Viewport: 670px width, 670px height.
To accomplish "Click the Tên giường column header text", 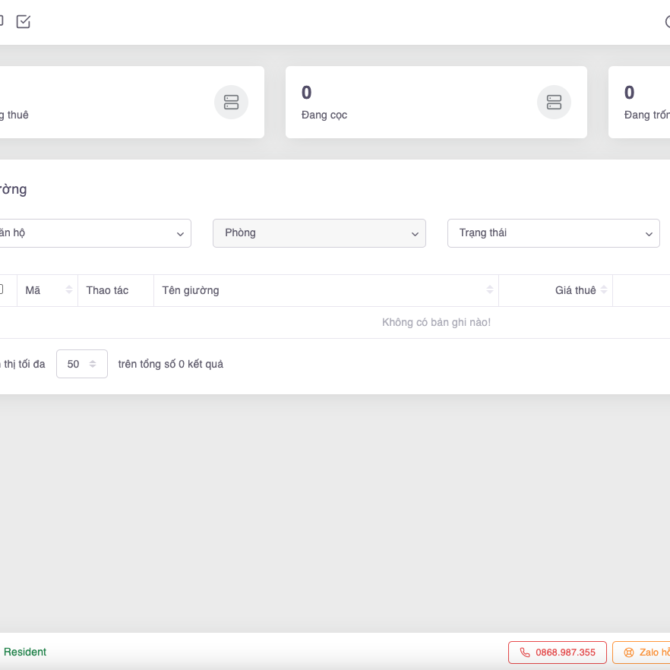I will tap(191, 290).
